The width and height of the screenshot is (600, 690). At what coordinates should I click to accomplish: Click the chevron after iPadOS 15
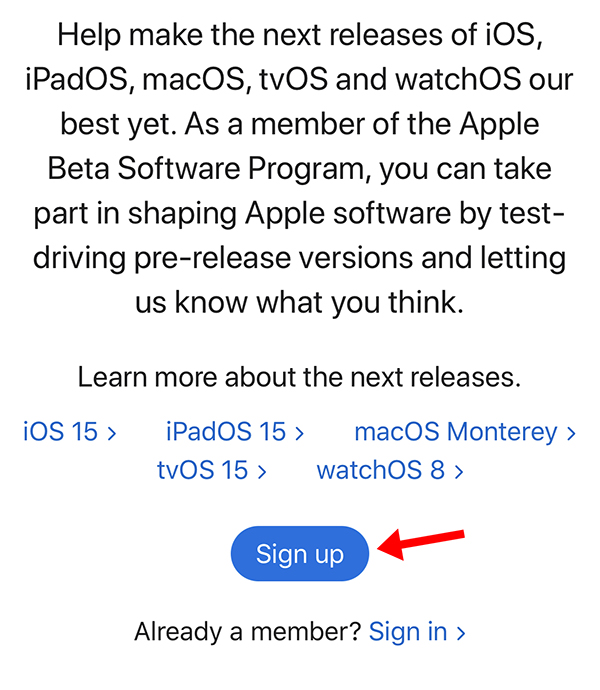[299, 433]
